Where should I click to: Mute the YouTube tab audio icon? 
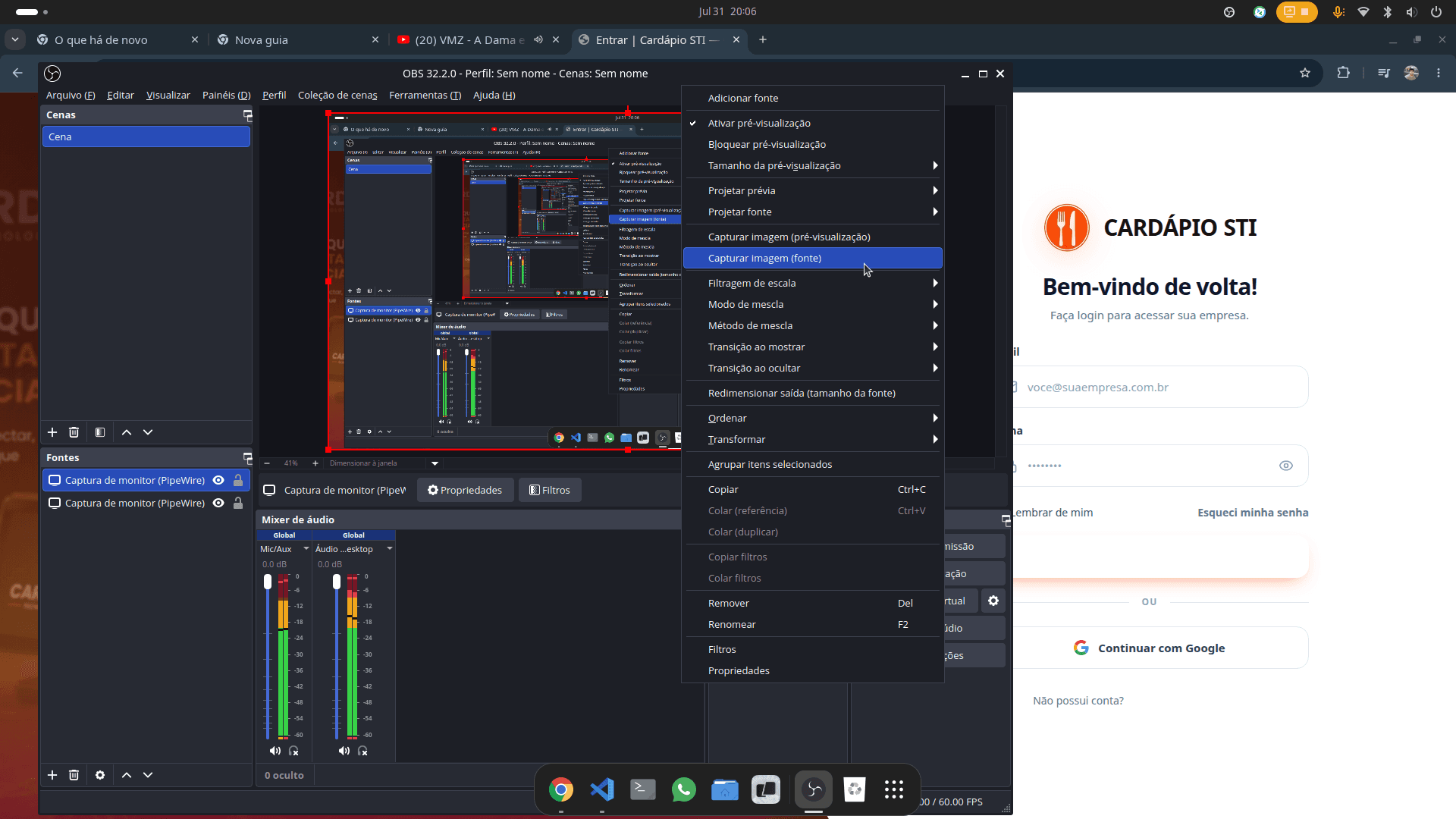click(x=538, y=39)
